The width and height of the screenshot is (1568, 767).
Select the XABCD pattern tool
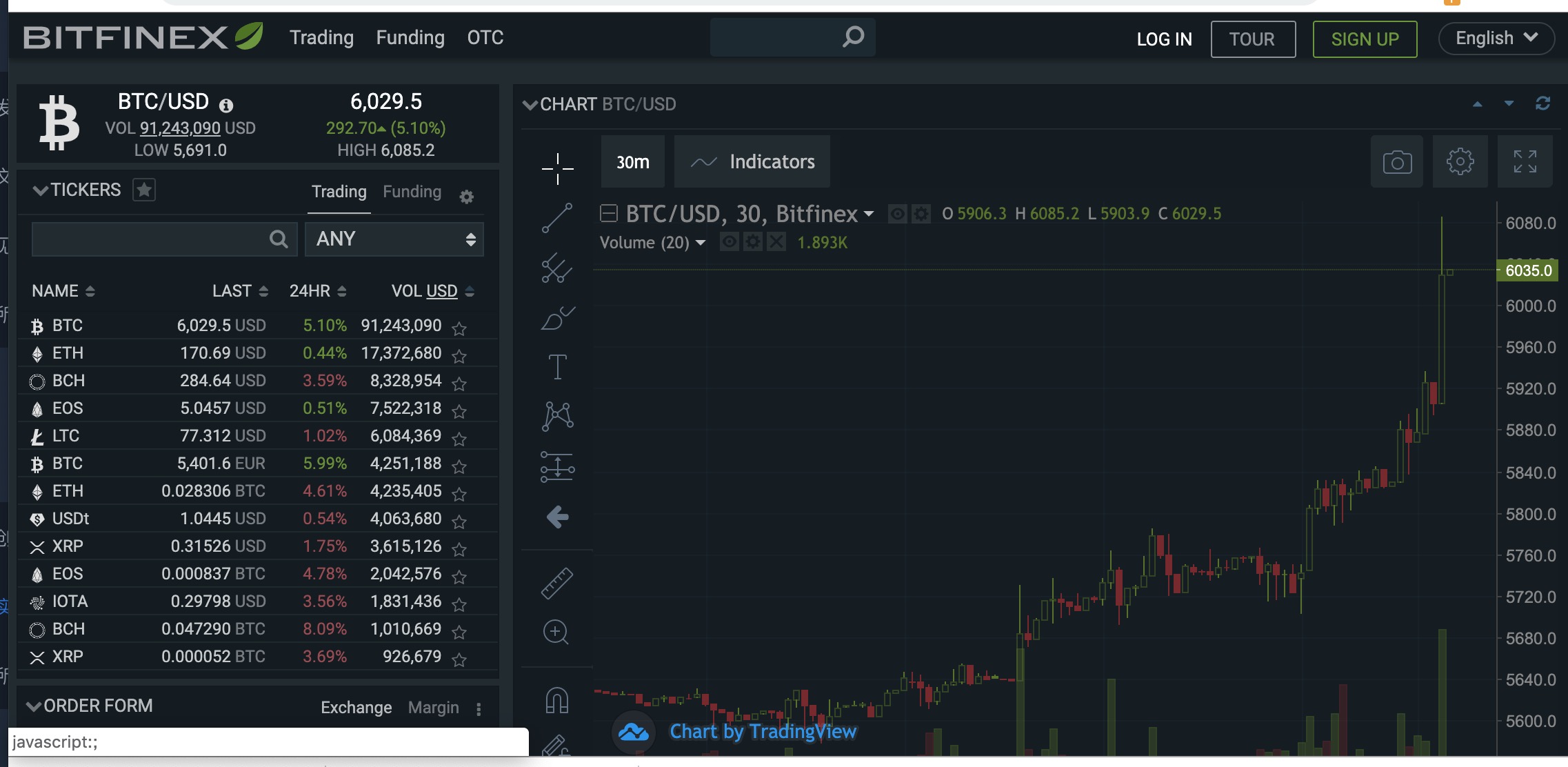(557, 416)
